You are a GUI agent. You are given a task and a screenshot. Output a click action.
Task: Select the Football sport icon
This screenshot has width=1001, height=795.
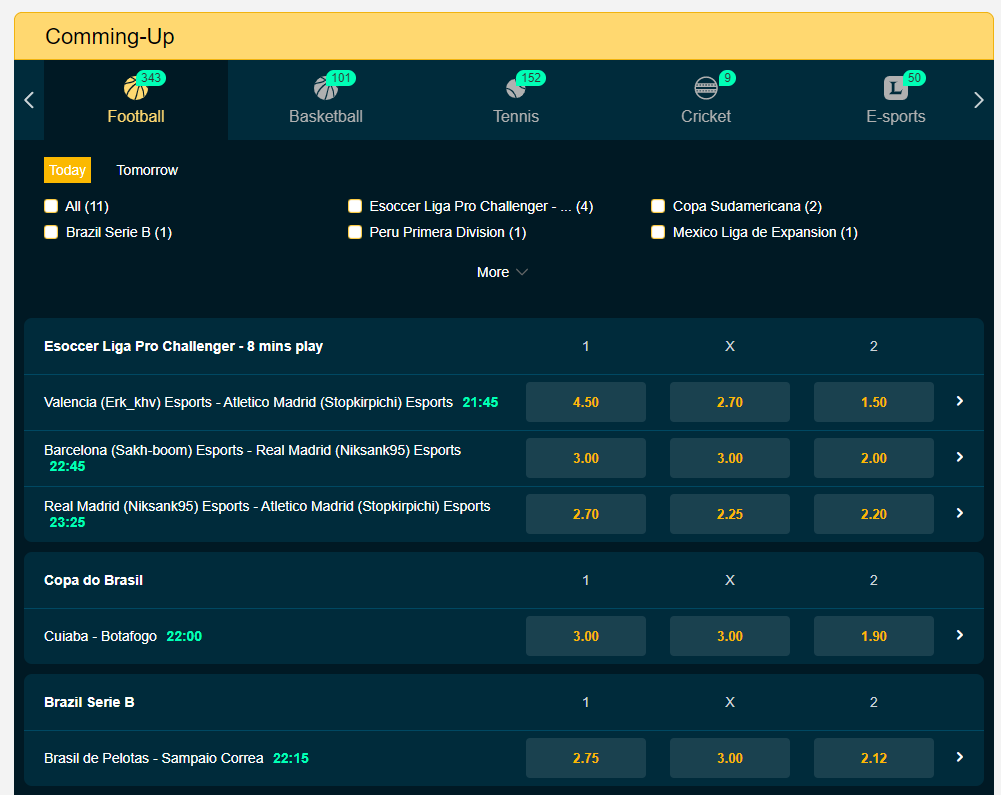click(x=135, y=88)
